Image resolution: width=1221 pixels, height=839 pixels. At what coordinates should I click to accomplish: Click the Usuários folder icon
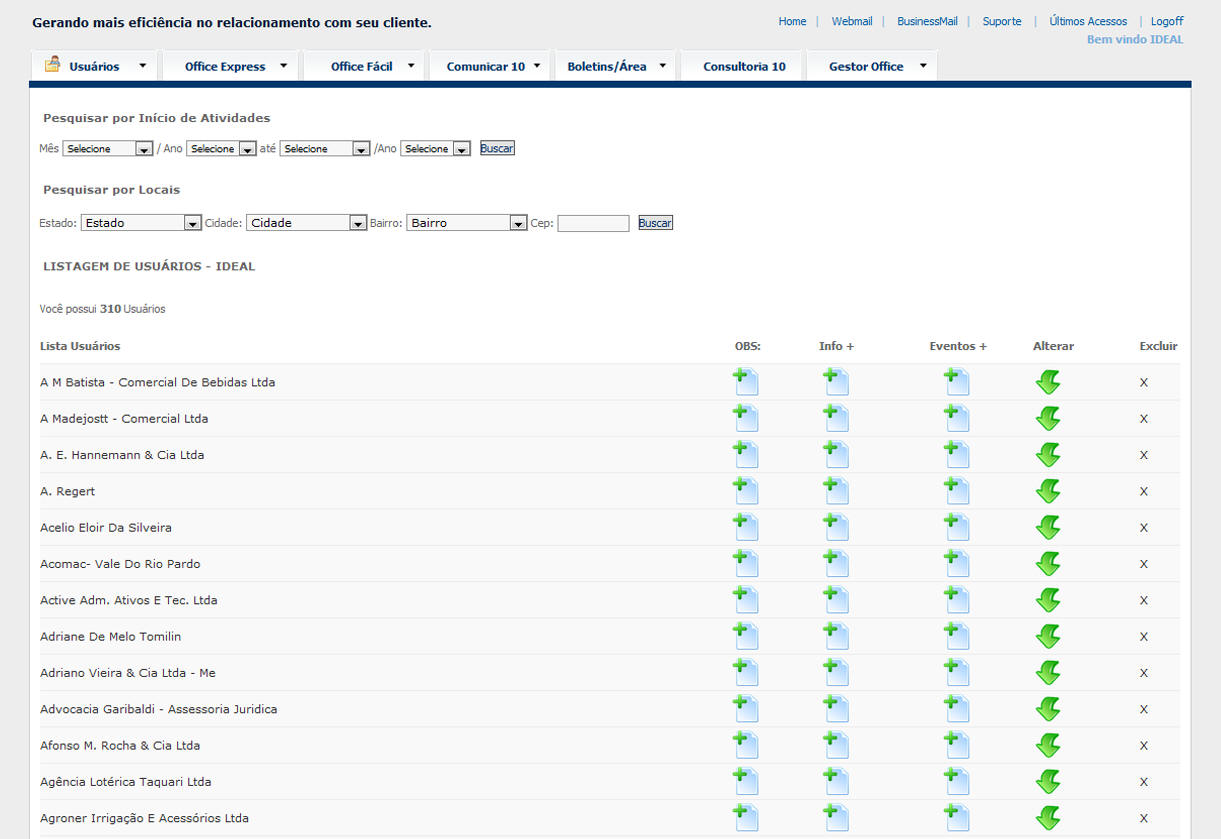53,65
